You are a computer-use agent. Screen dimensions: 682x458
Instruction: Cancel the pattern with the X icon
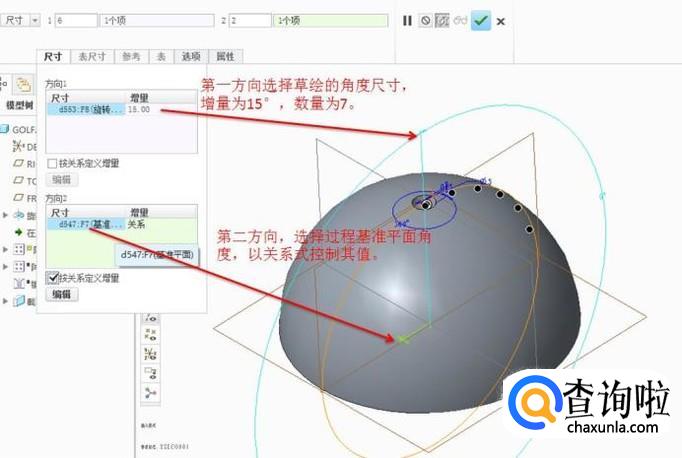(x=501, y=21)
